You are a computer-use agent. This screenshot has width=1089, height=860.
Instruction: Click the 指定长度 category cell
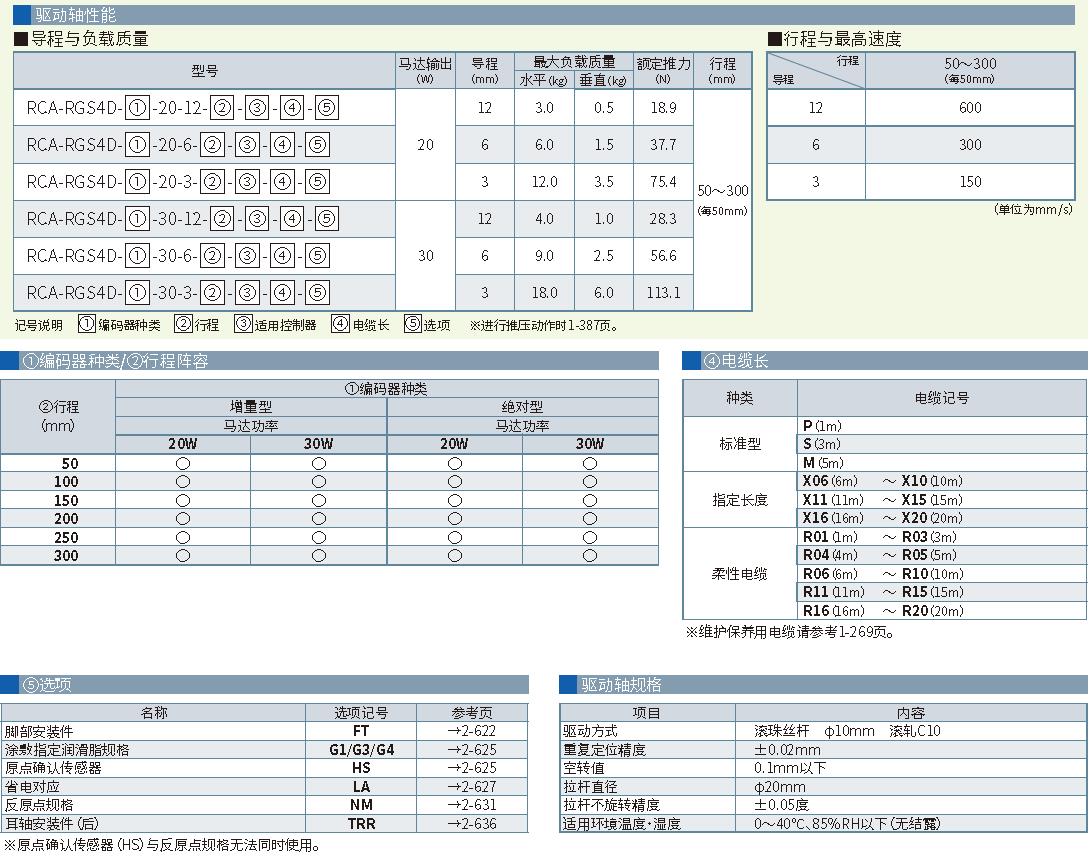[740, 499]
